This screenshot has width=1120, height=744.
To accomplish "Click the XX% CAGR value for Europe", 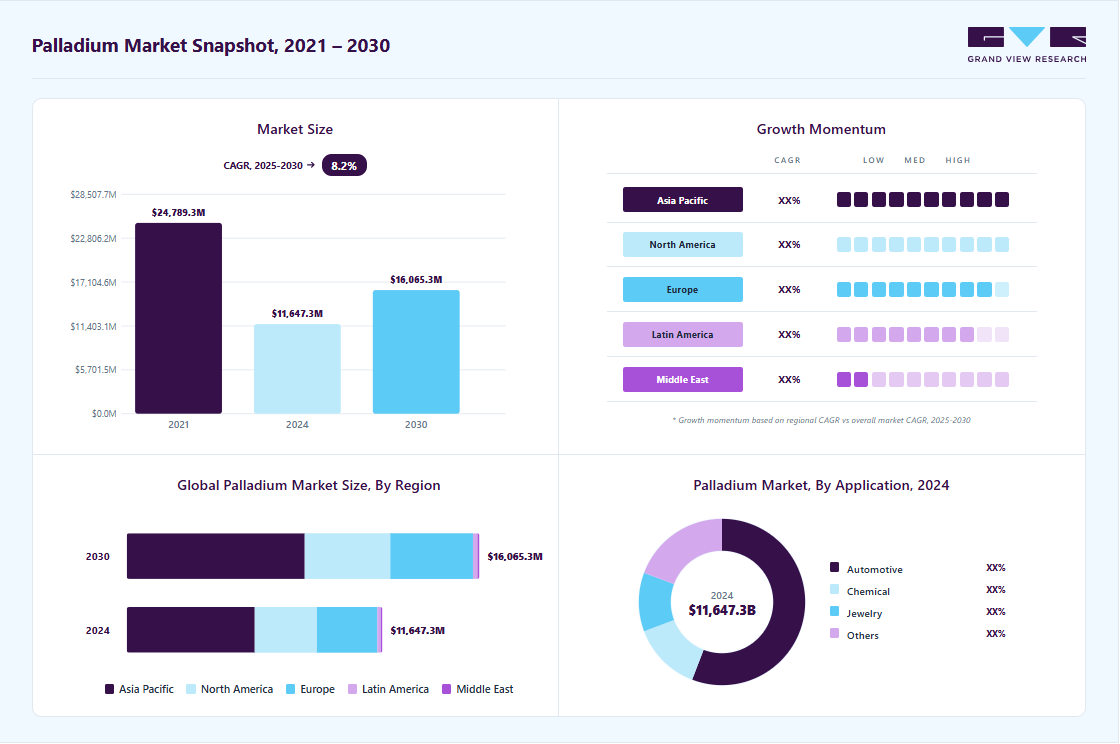I will pos(789,290).
